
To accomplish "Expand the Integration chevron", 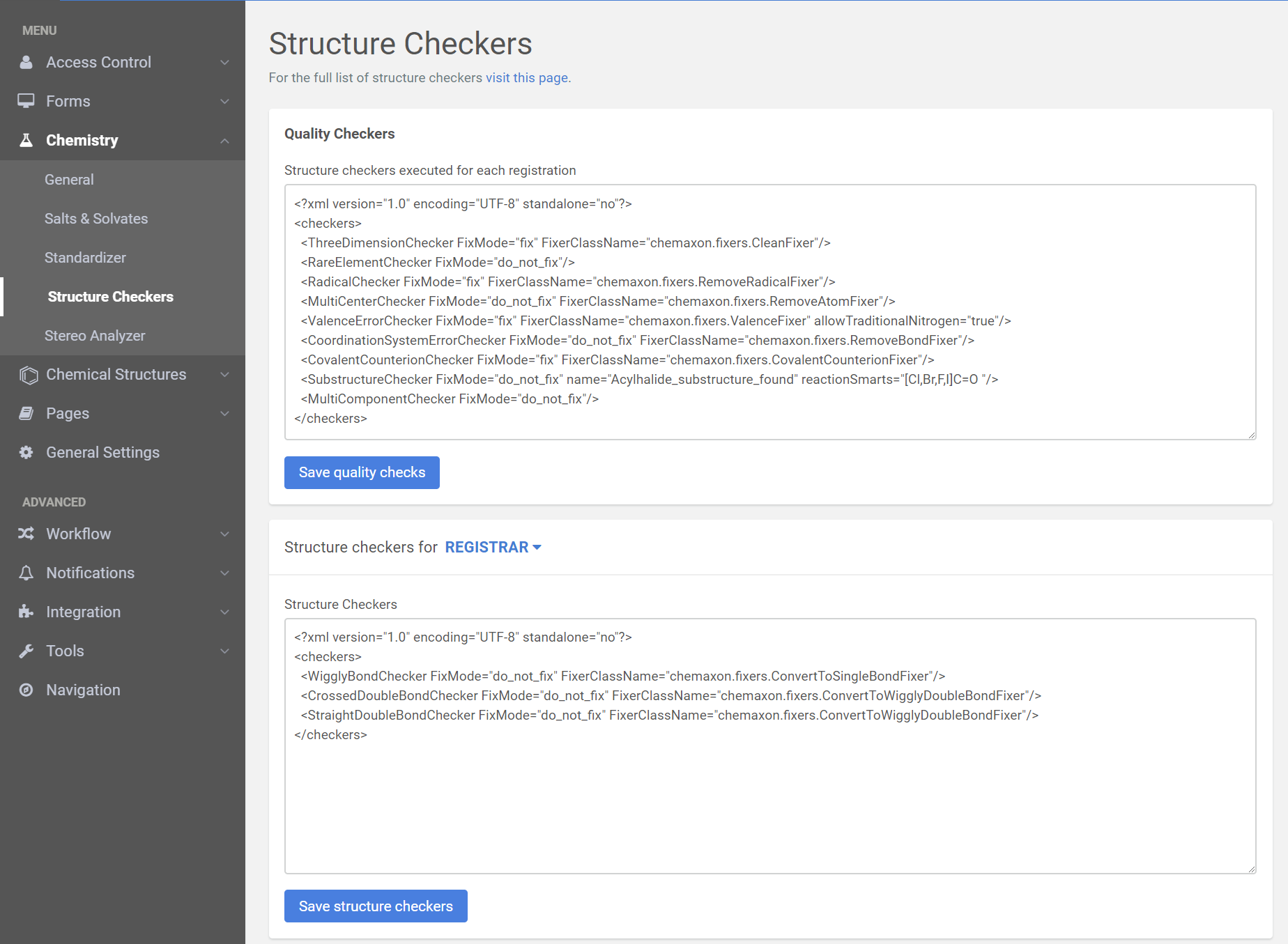I will click(x=224, y=612).
